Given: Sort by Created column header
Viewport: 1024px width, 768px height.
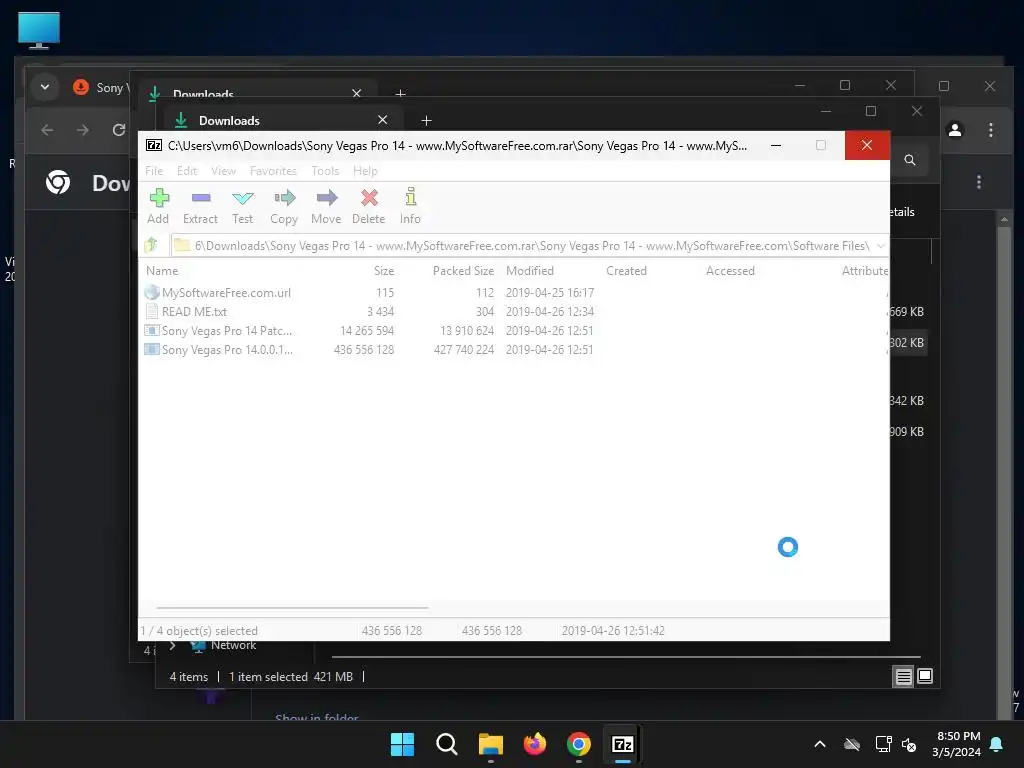Looking at the screenshot, I should point(626,270).
